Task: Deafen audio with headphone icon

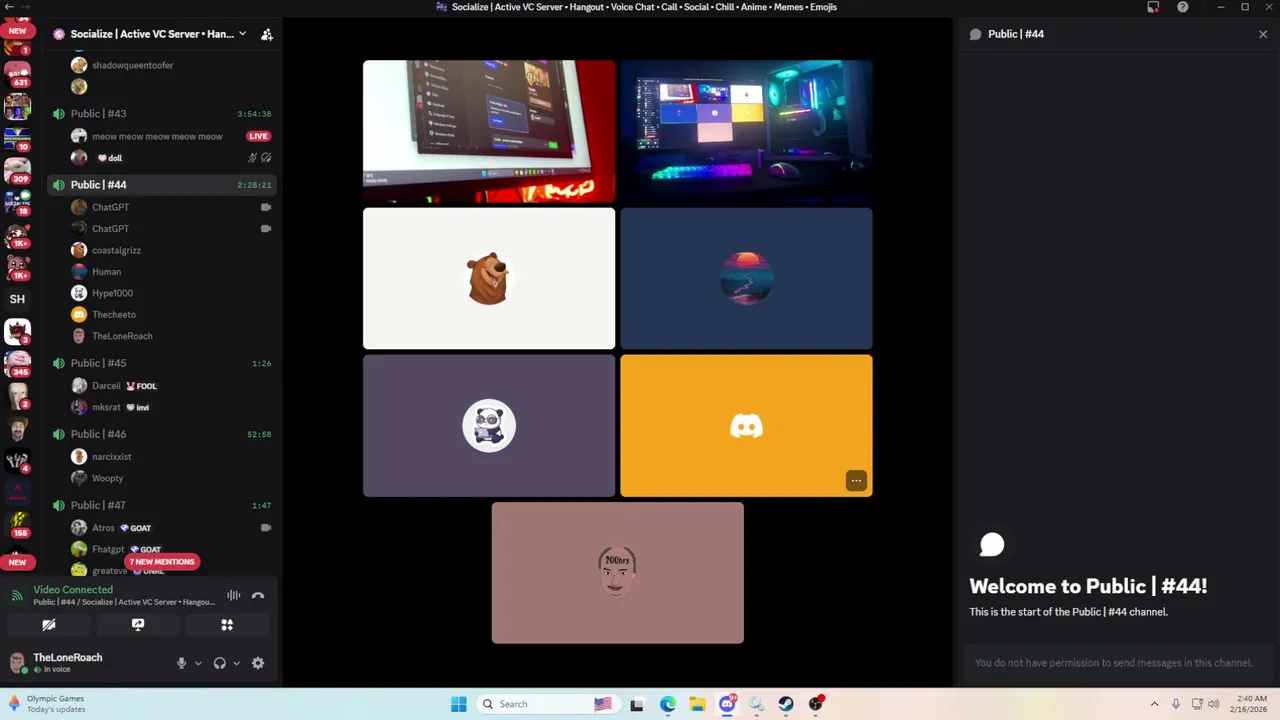Action: tap(219, 663)
